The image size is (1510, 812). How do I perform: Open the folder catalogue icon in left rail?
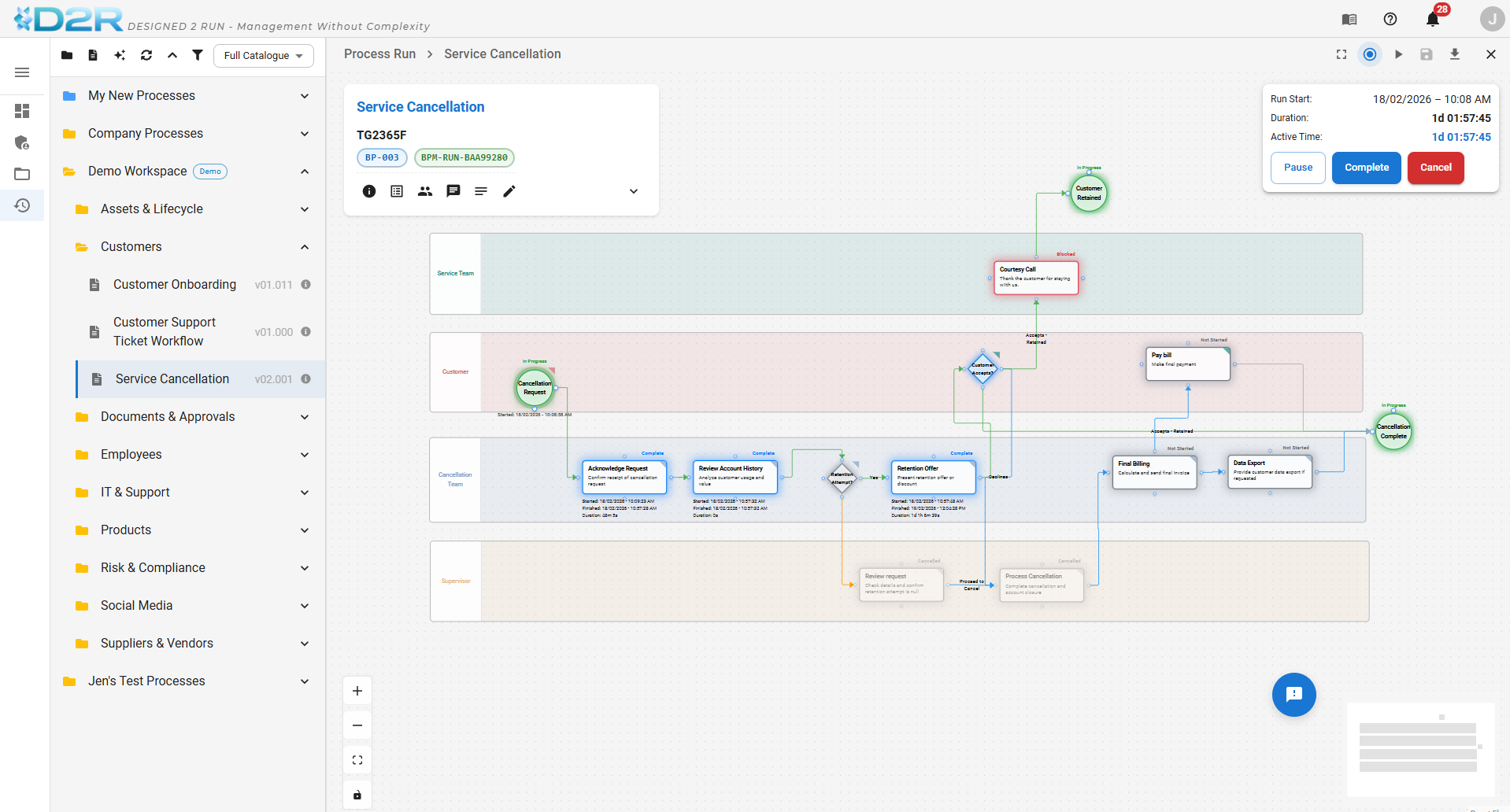22,174
